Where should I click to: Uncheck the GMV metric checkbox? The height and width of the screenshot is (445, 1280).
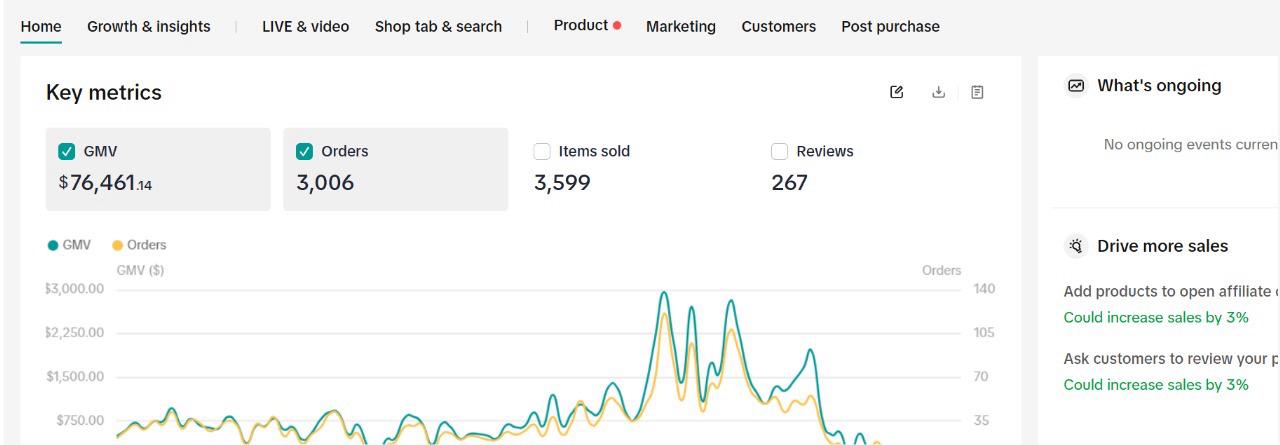(x=67, y=152)
